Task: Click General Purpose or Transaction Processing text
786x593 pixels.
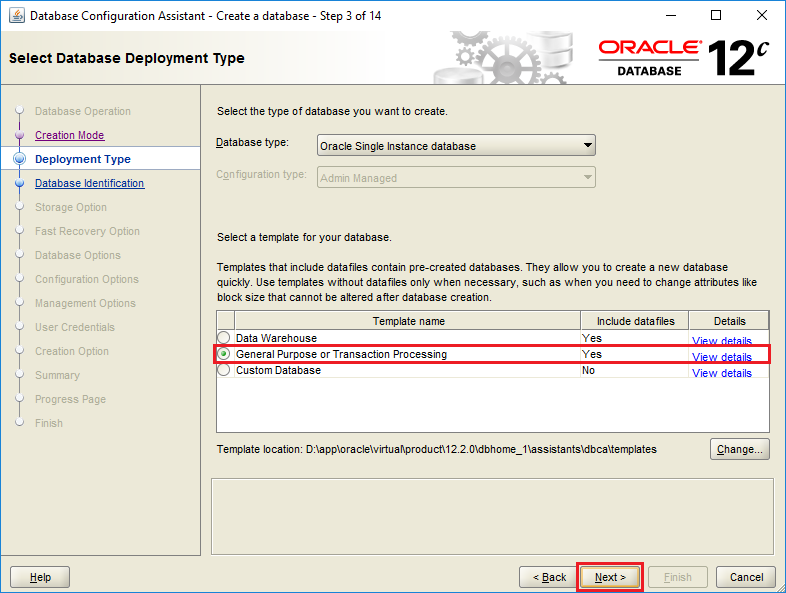Action: (x=341, y=354)
